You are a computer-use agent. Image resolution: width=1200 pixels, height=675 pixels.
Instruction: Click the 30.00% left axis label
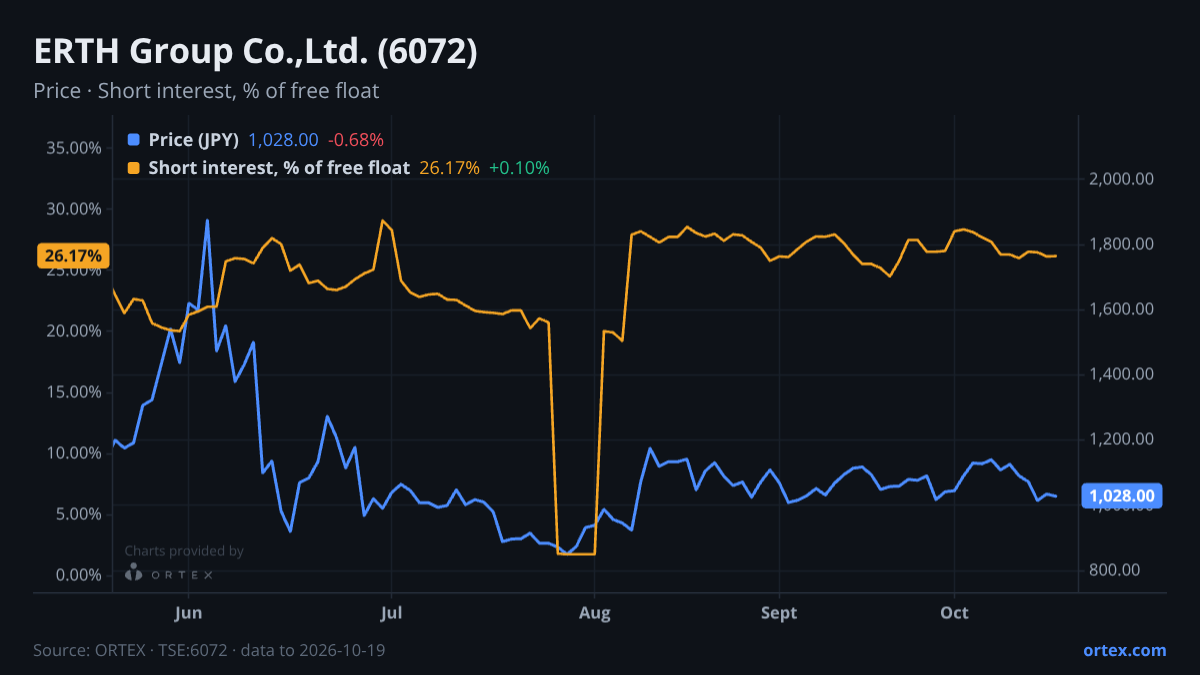(x=74, y=209)
